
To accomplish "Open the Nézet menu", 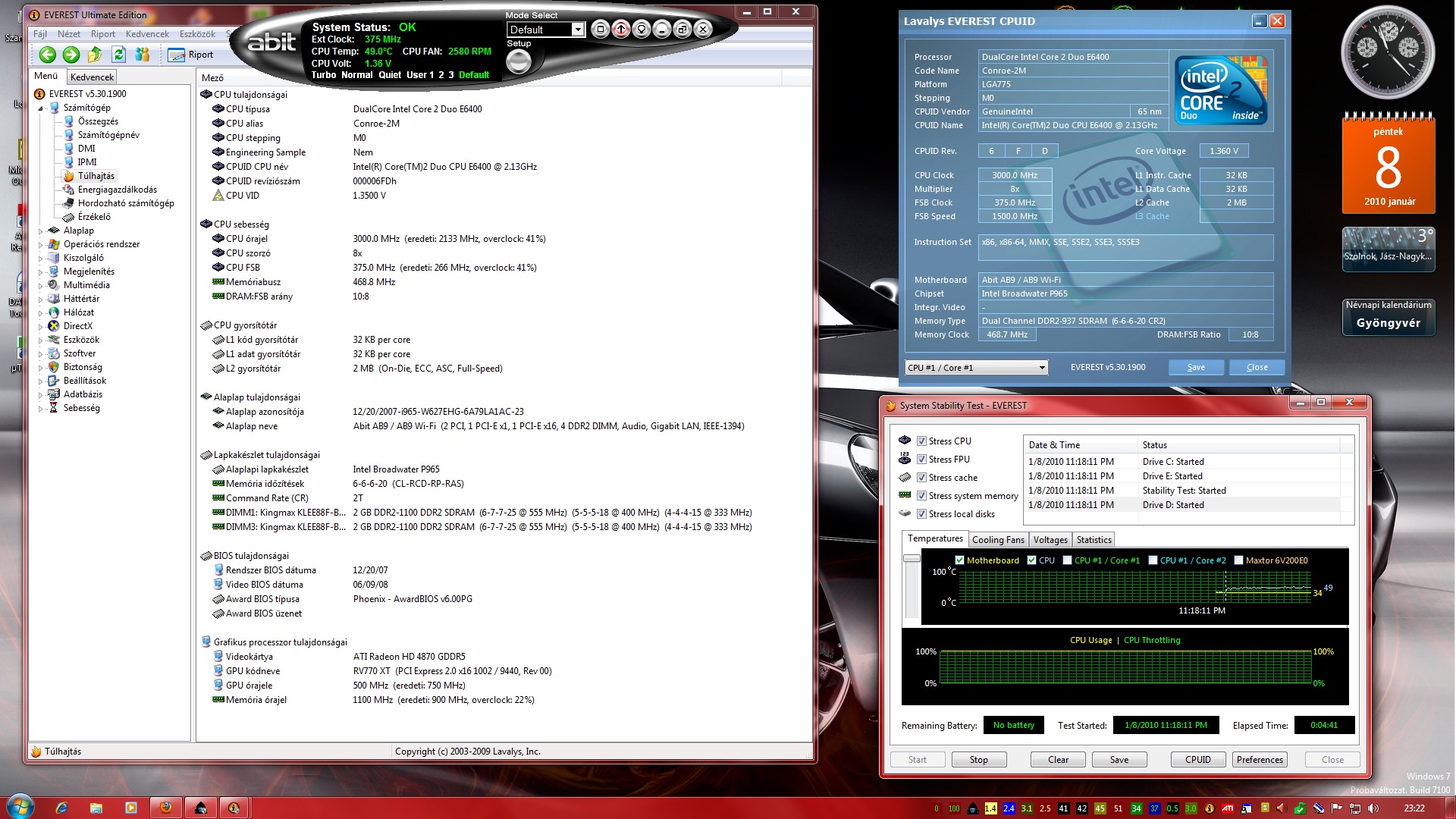I will [x=68, y=34].
